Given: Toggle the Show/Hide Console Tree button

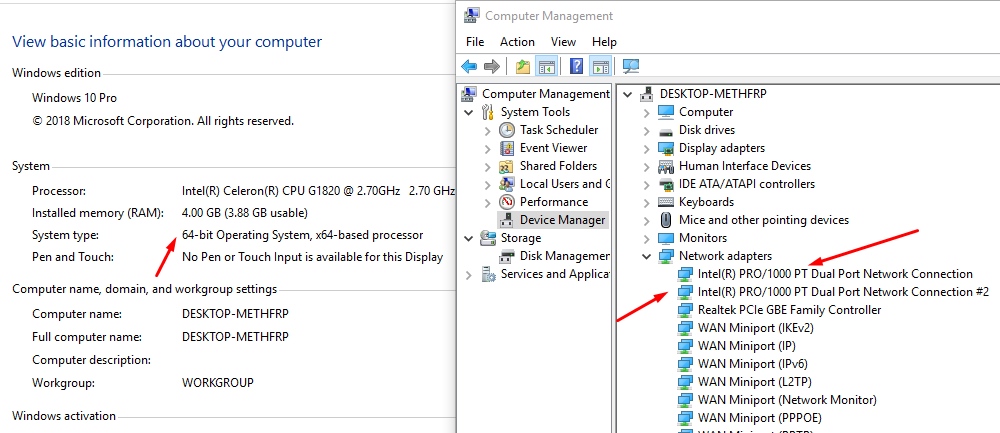Looking at the screenshot, I should pos(546,67).
